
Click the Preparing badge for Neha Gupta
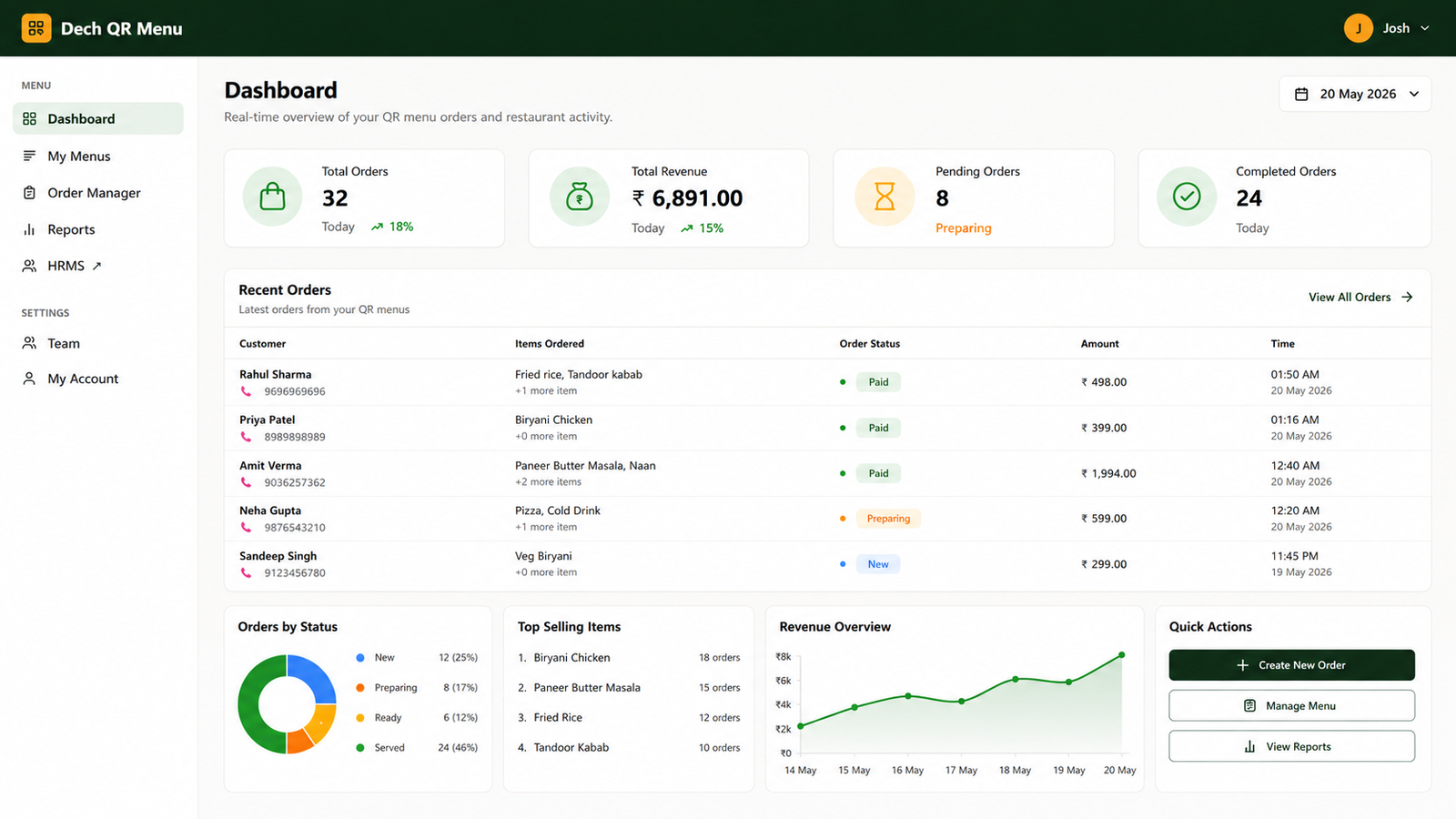point(888,519)
